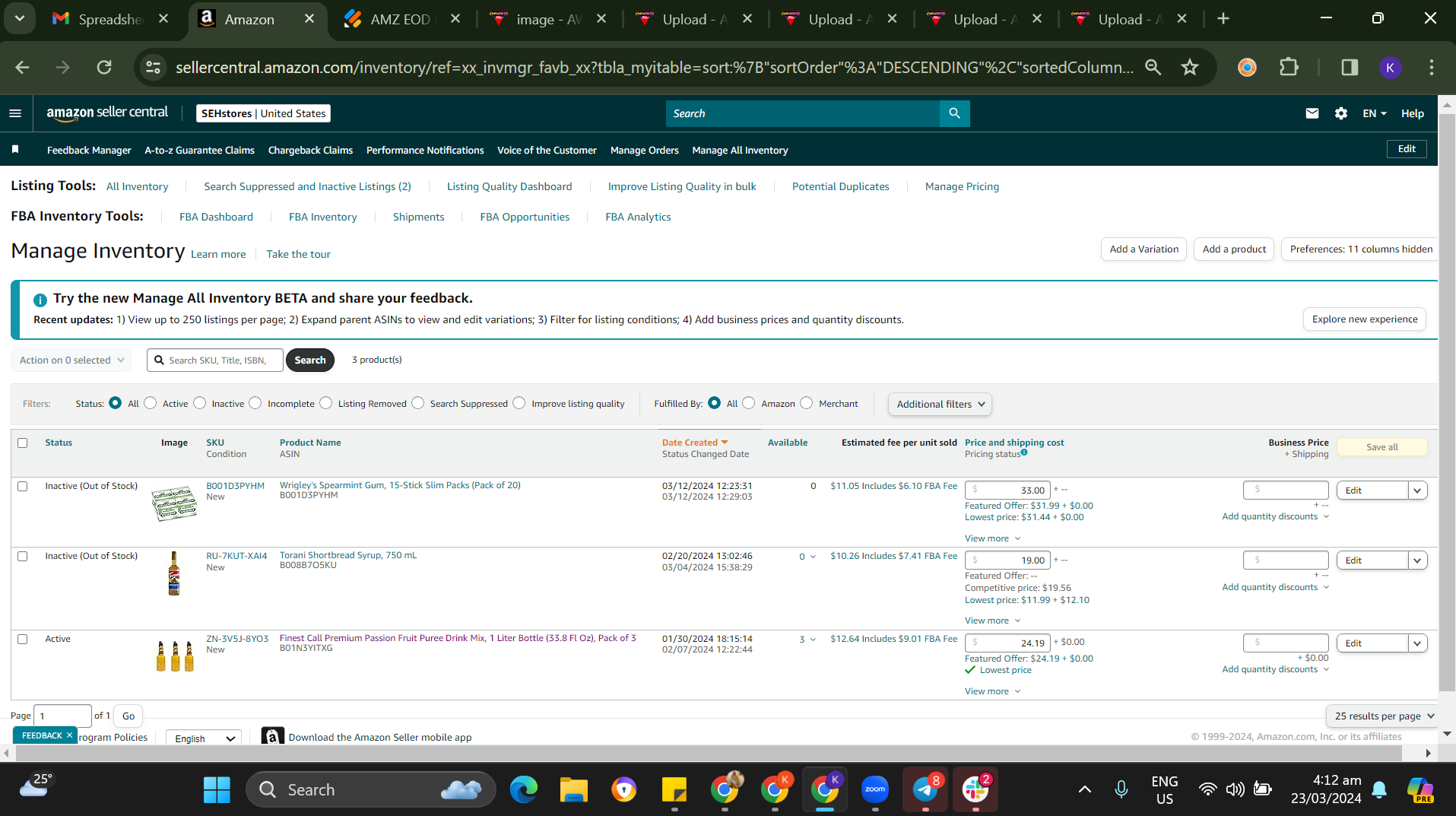The width and height of the screenshot is (1456, 816).
Task: Select the Search Suppressed radio button
Action: pyautogui.click(x=418, y=403)
